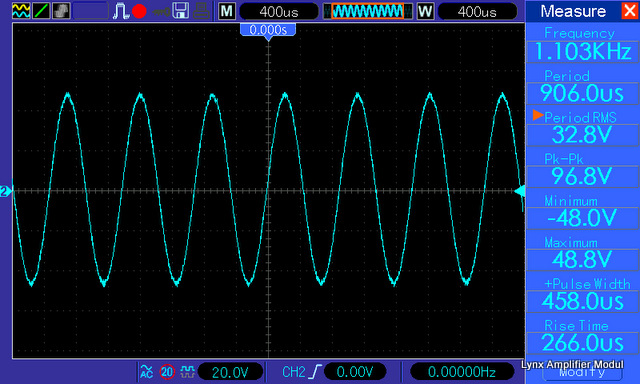Click the gray reference waveform icon
Image resolution: width=640 pixels, height=384 pixels.
pos(61,11)
